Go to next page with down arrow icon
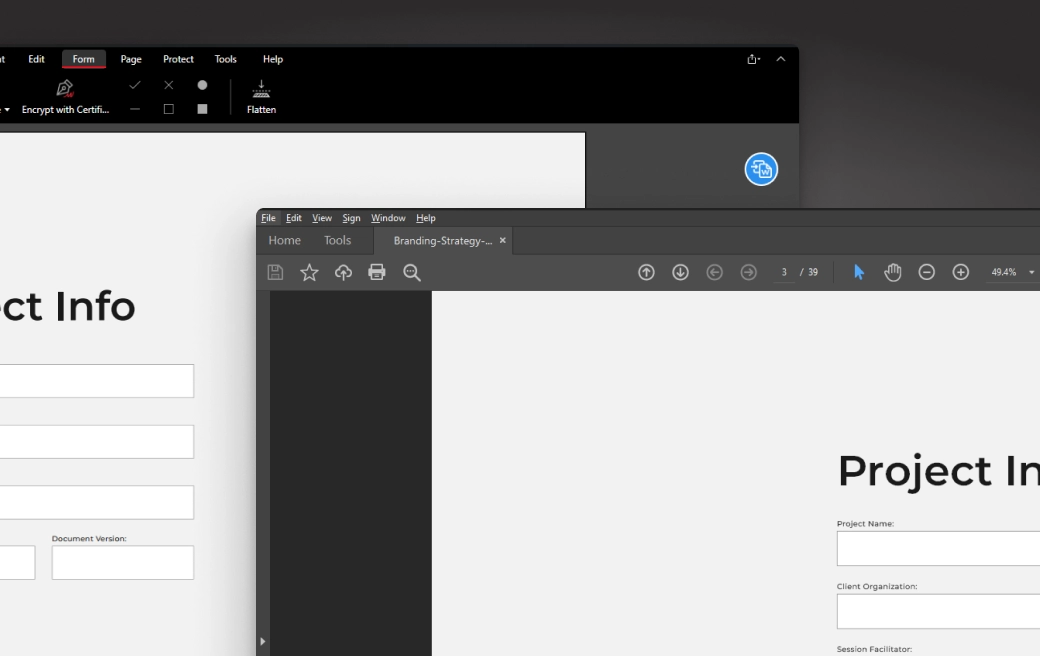 click(x=680, y=272)
